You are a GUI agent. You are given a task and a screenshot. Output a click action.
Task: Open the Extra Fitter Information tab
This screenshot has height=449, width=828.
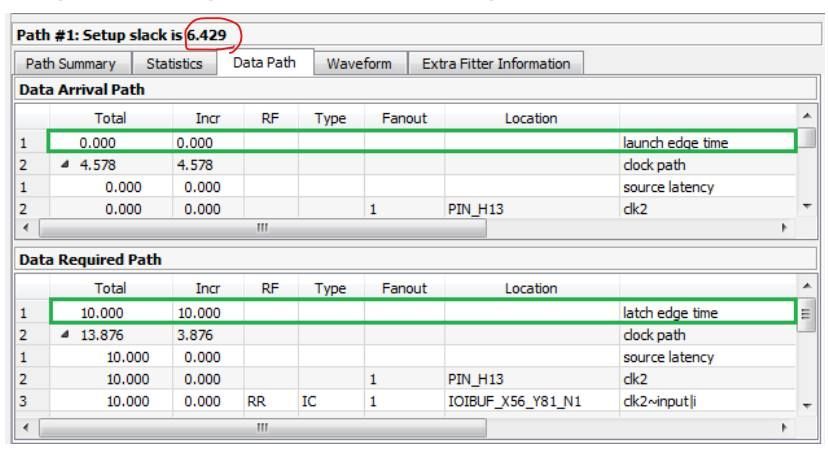496,63
